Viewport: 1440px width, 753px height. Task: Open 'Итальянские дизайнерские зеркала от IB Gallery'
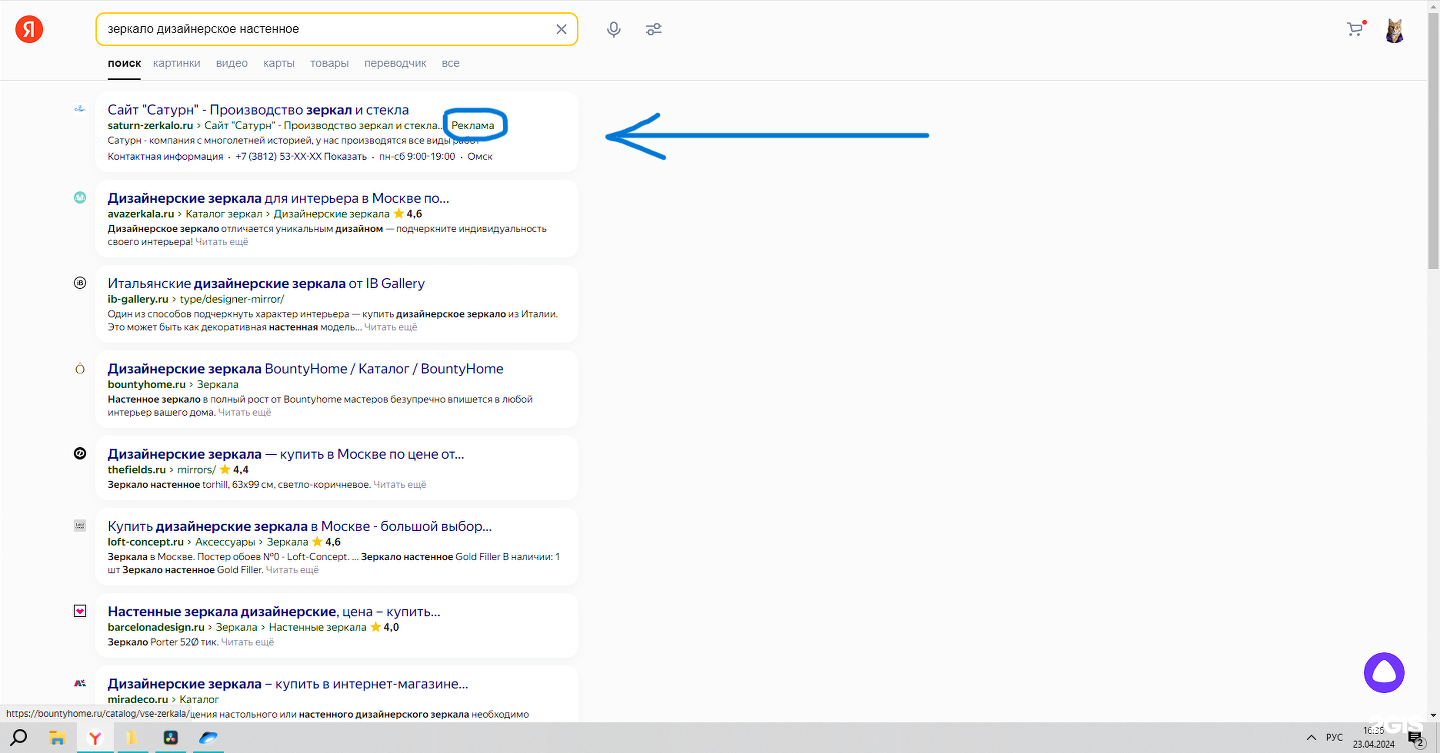pos(266,283)
